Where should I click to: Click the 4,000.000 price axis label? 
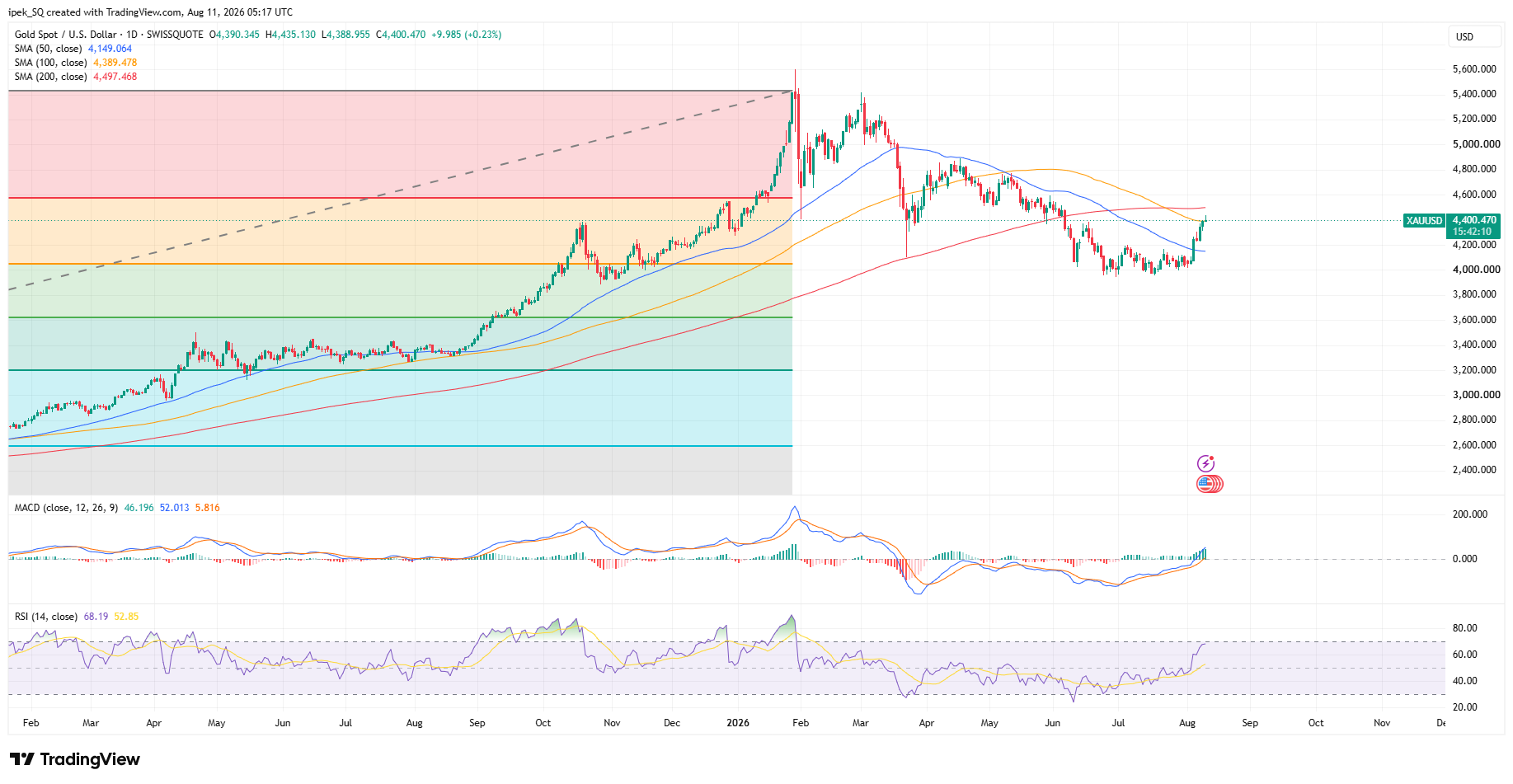coord(1476,270)
